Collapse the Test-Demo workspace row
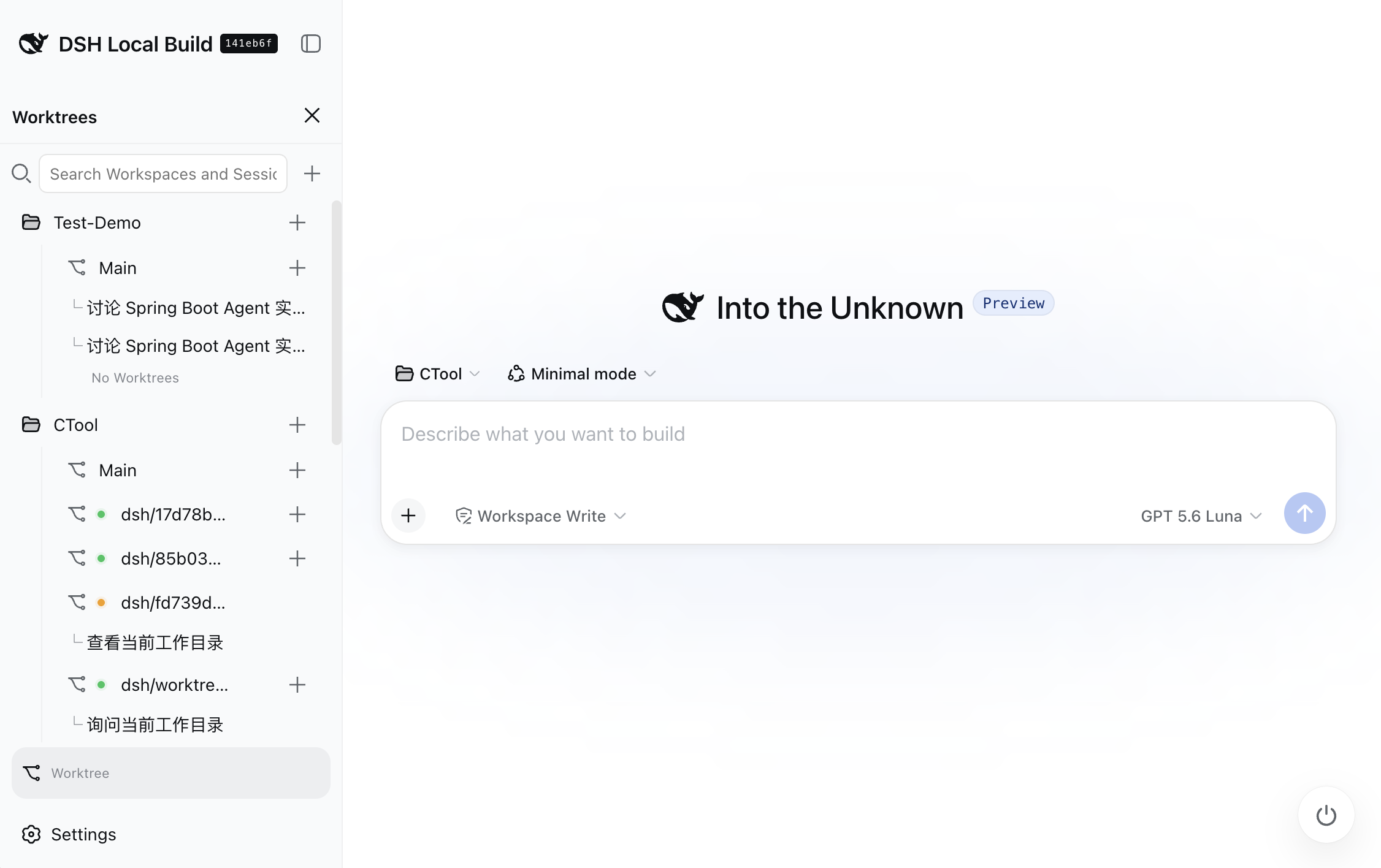 point(97,223)
